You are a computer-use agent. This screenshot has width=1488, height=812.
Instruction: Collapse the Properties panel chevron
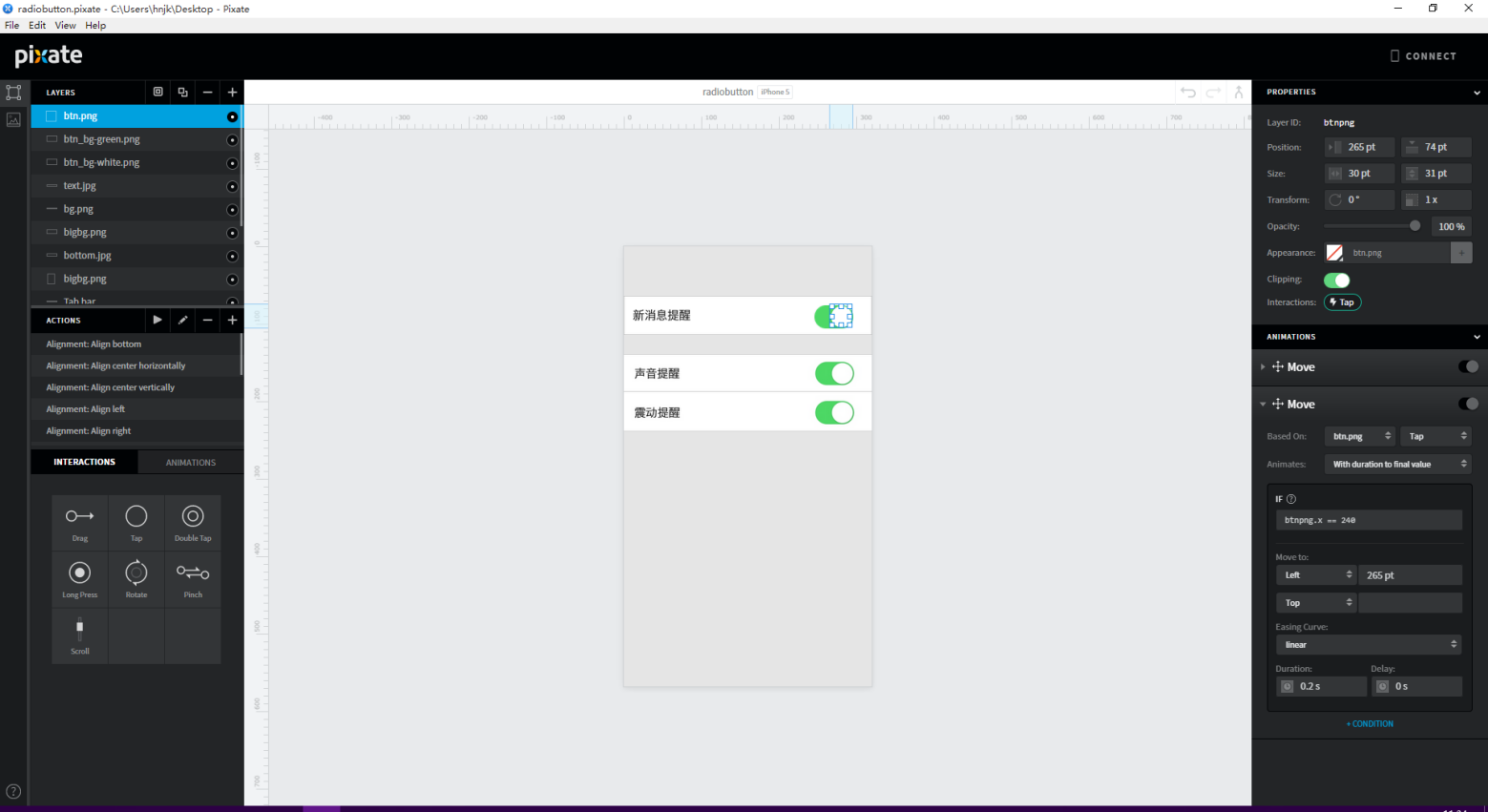tap(1477, 93)
